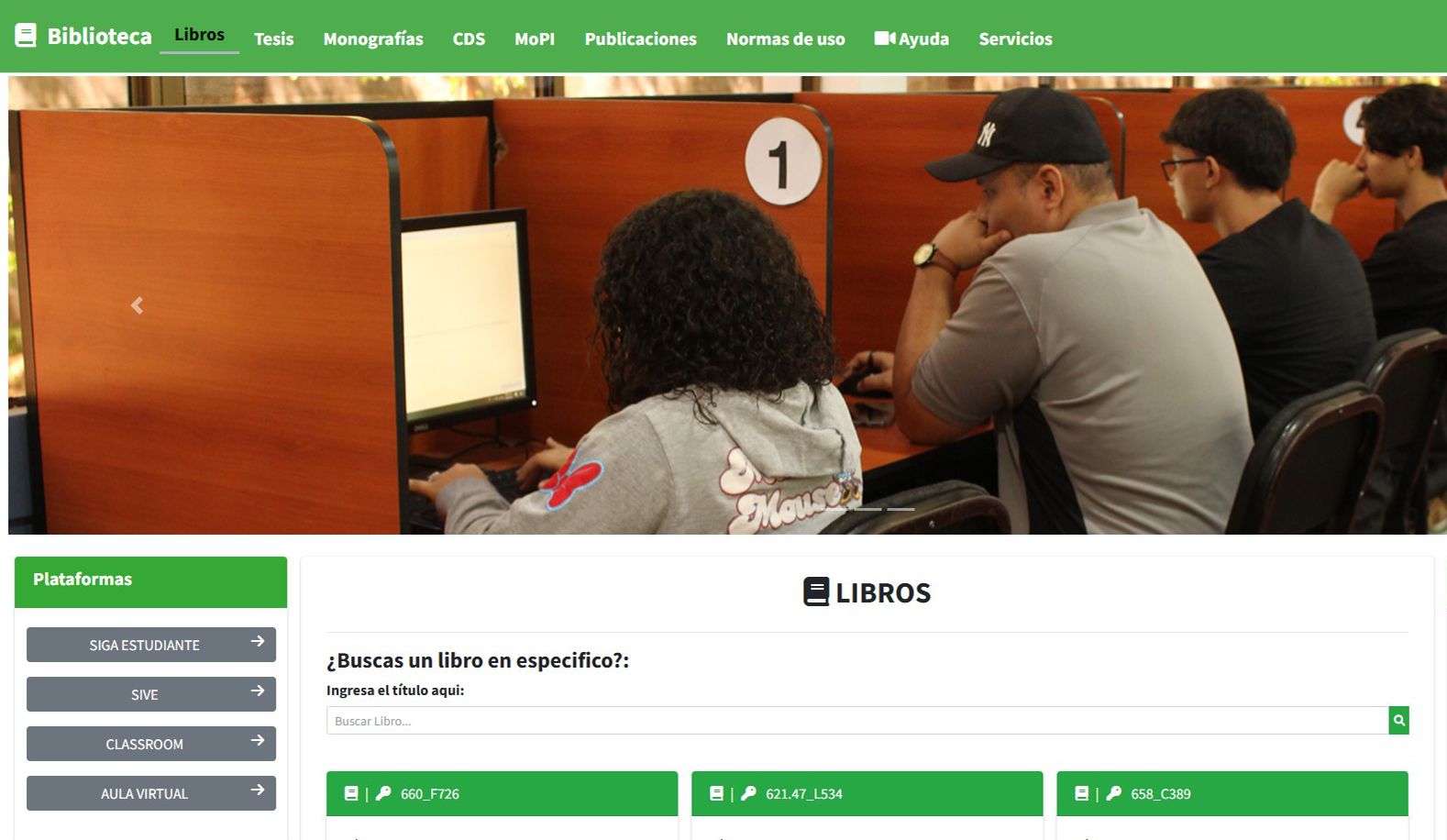Click key icon on 621.47_L534 card
Screen dimensions: 1447x840
(748, 793)
